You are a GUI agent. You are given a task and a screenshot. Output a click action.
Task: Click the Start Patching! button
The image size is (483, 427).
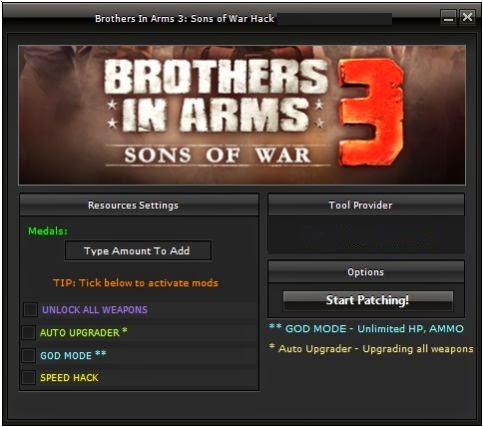368,300
